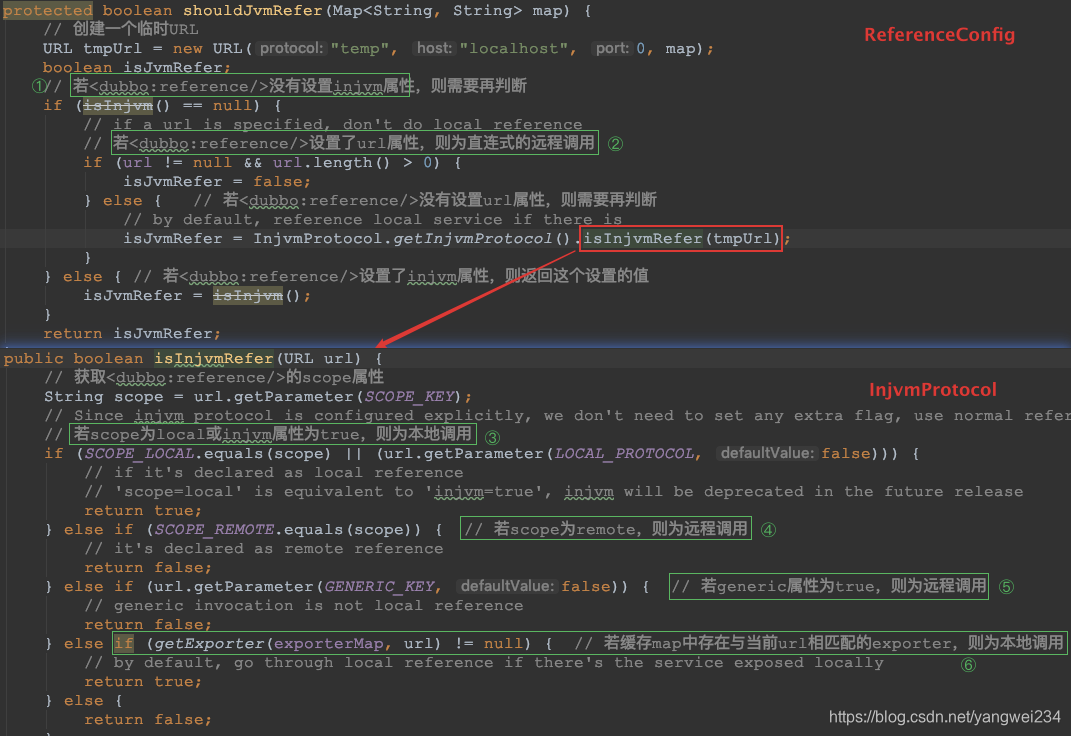Click url.length() in the if condition
The height and width of the screenshot is (736, 1071).
click(x=331, y=162)
